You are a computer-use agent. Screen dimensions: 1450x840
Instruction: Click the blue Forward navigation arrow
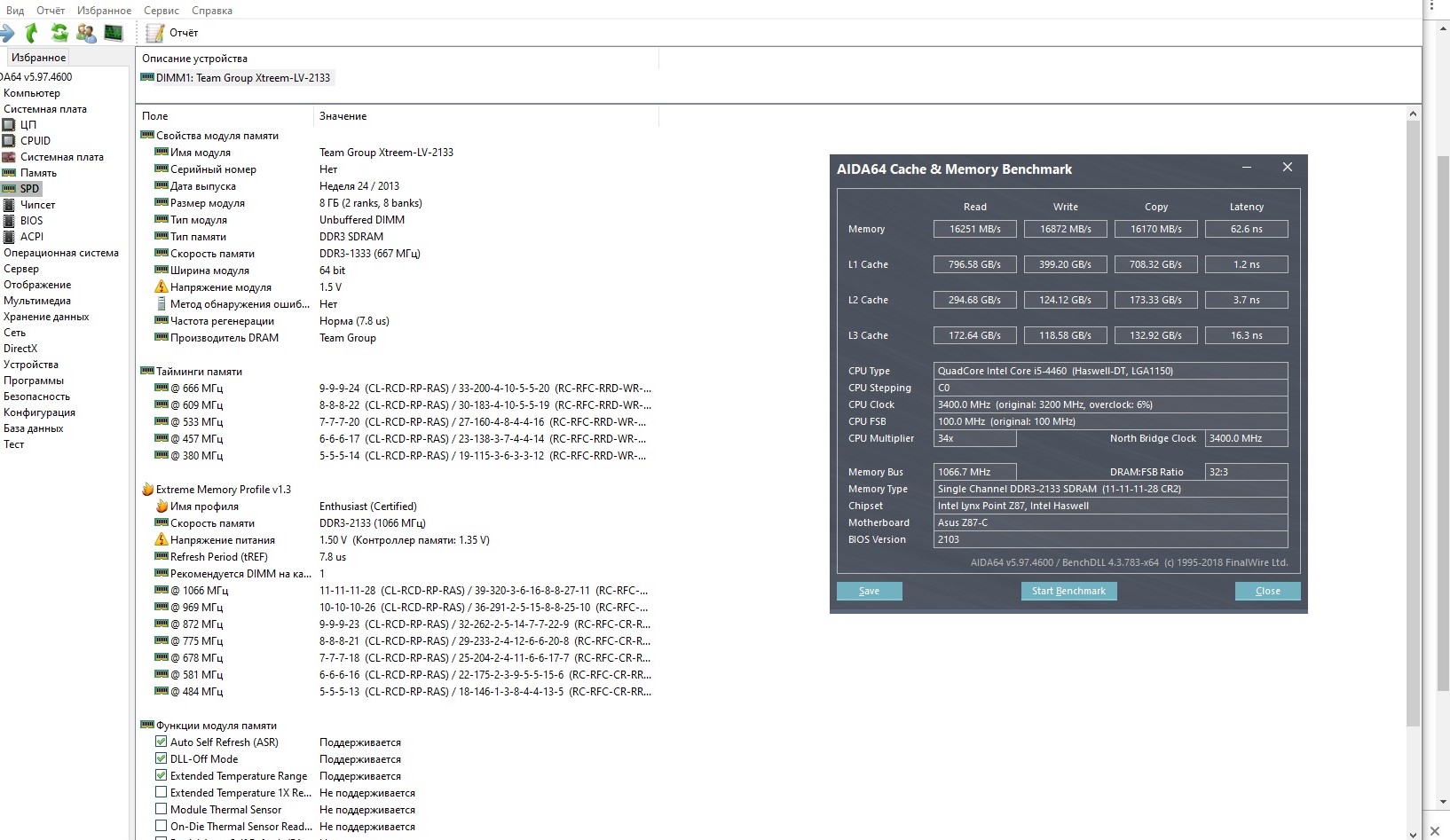(x=7, y=33)
